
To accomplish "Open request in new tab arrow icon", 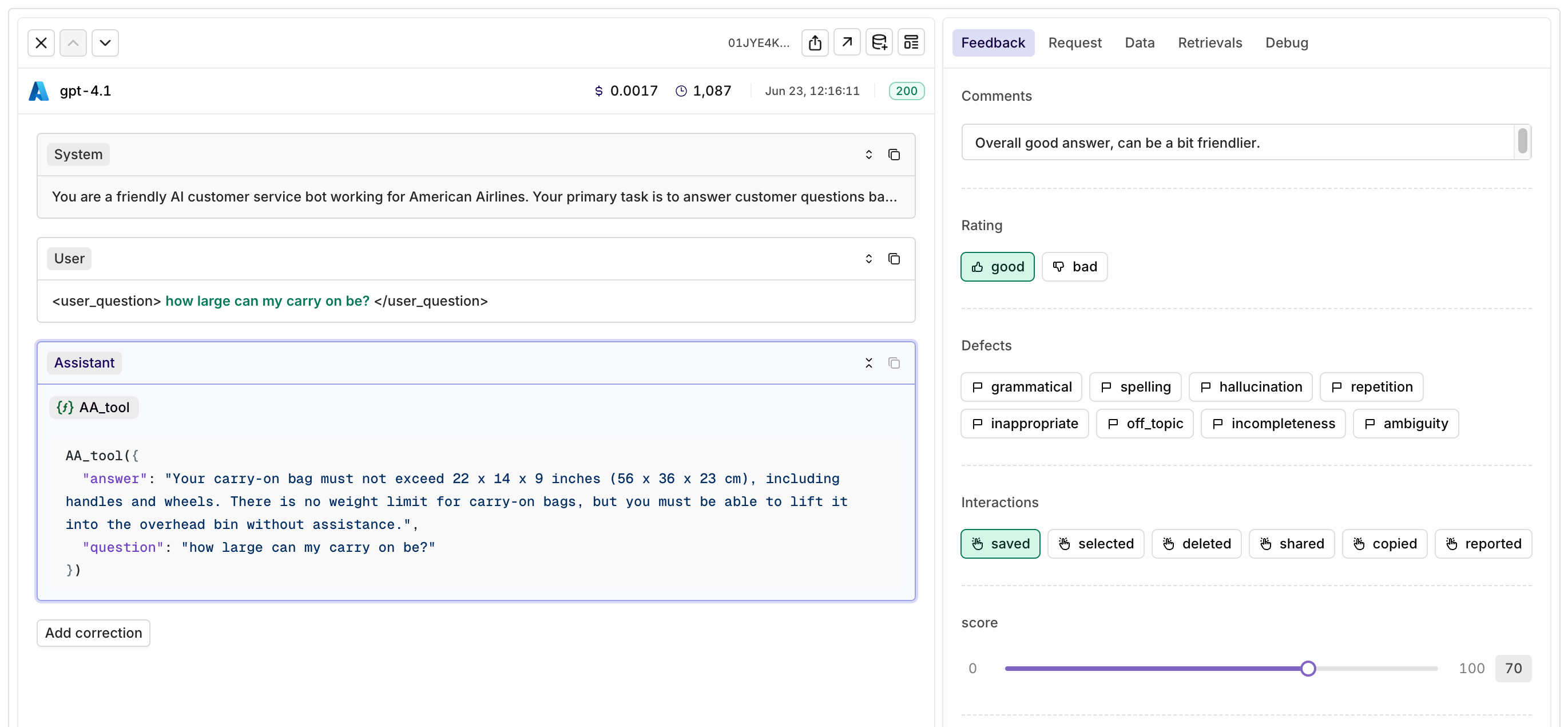I will 847,42.
